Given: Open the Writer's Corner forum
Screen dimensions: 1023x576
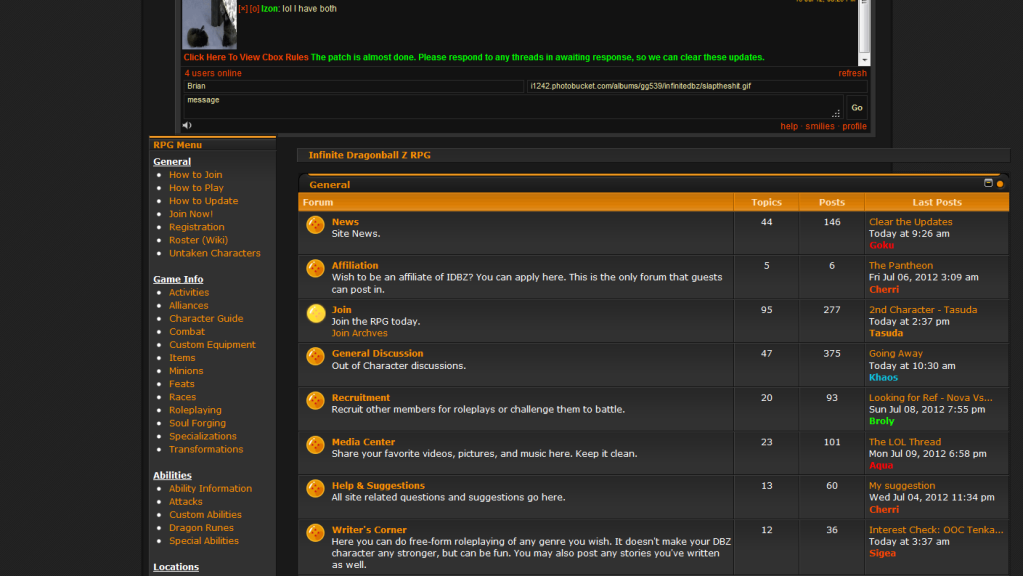Looking at the screenshot, I should point(369,530).
